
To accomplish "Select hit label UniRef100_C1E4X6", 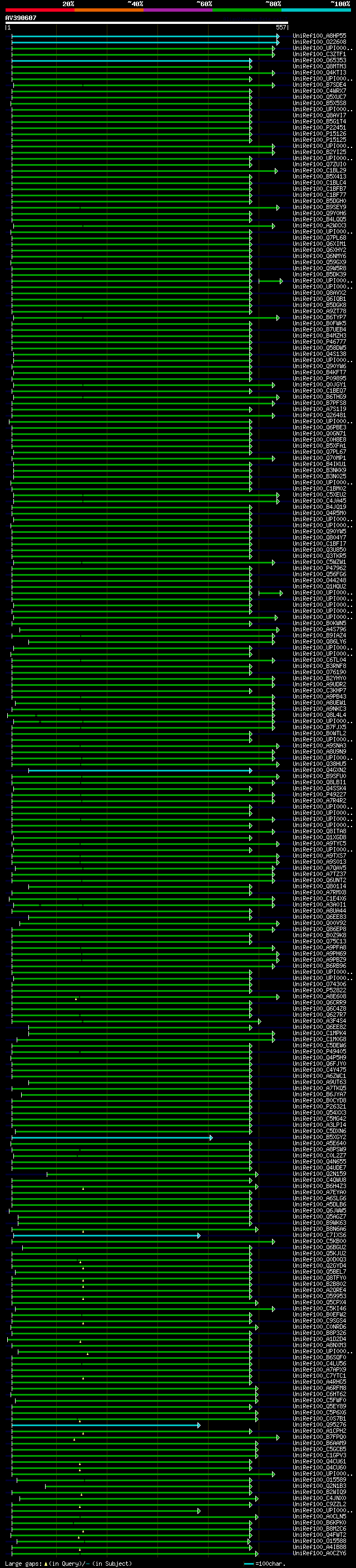I will tap(319, 898).
